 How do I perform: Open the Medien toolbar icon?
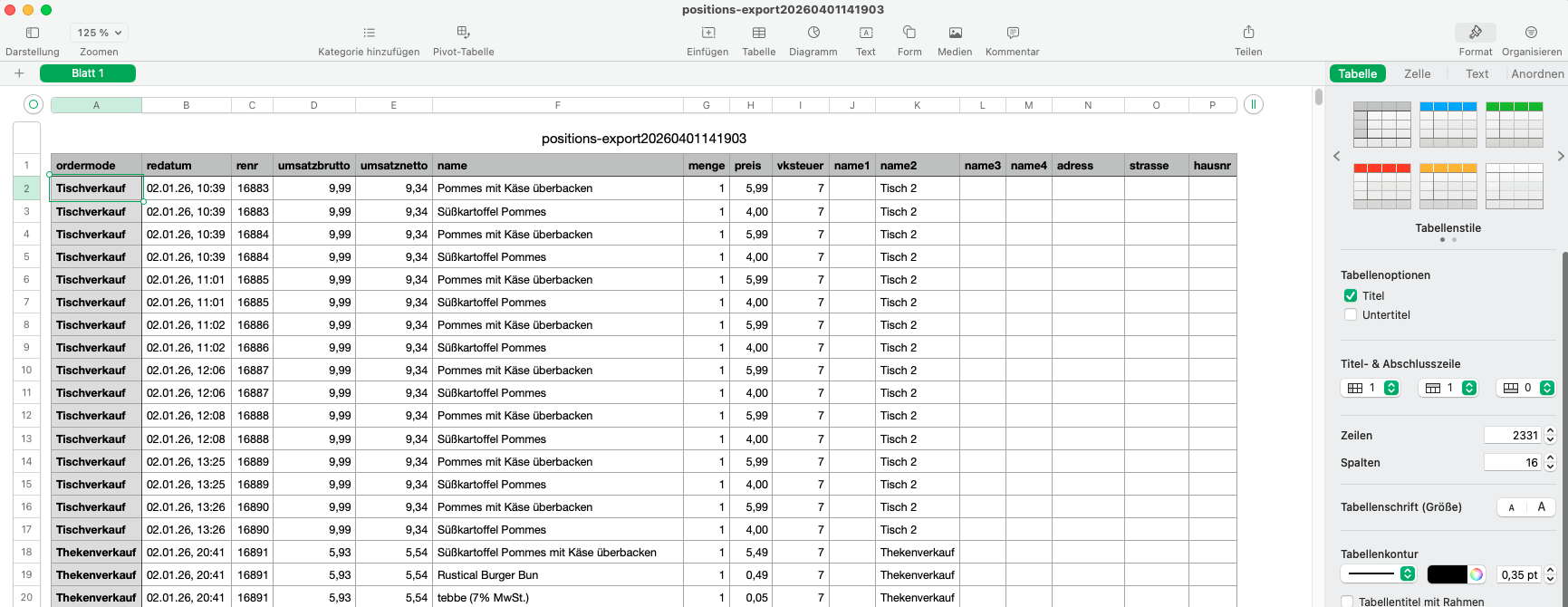coord(955,33)
